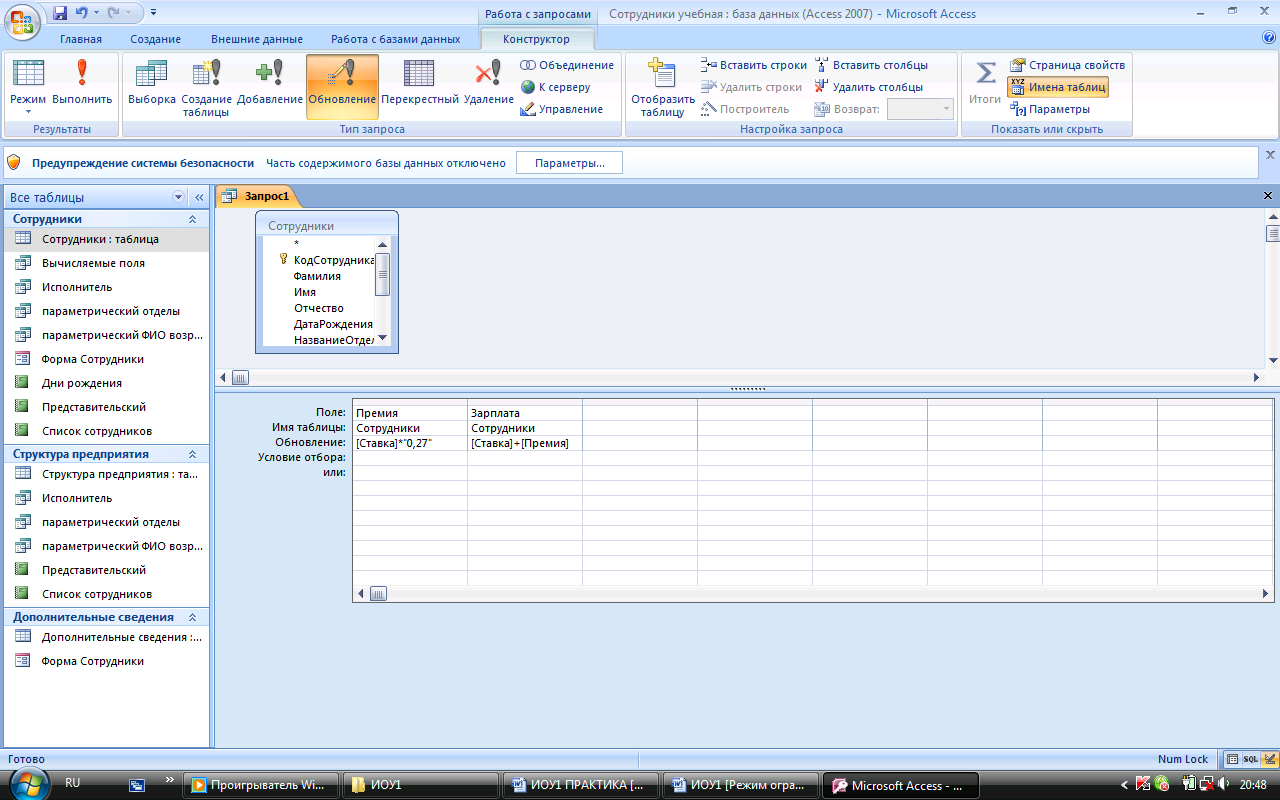
Task: Click the ДатаРождения field in list
Action: [x=333, y=324]
